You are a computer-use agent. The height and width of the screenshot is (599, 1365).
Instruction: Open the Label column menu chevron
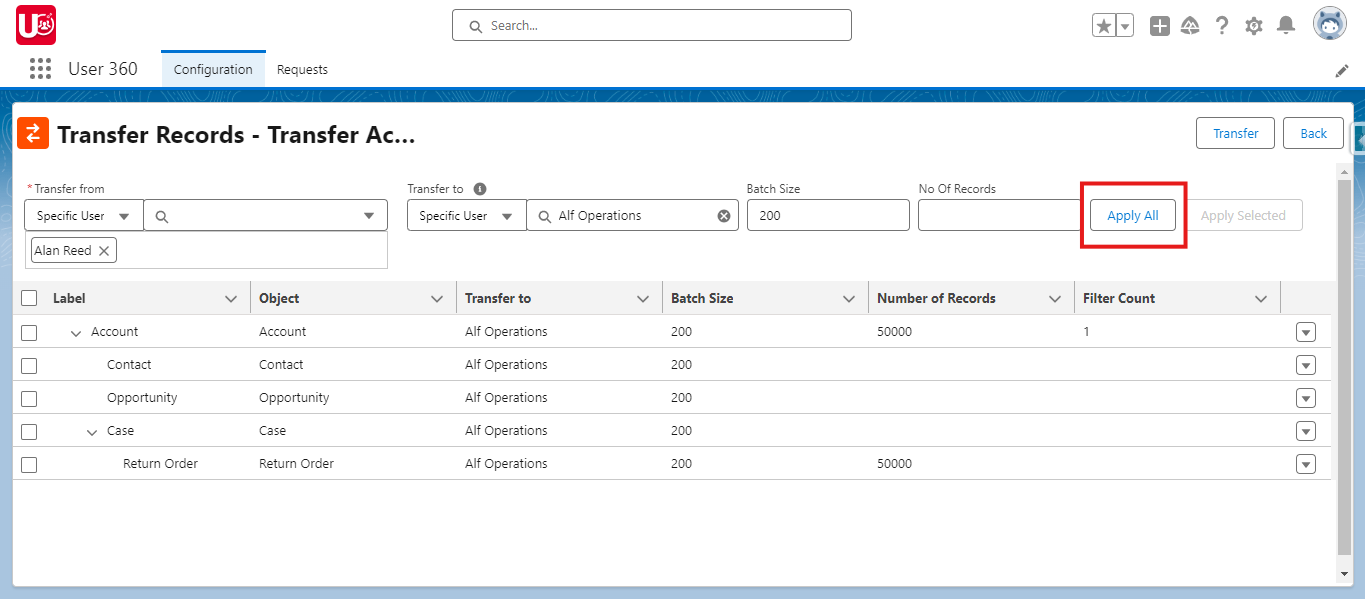[x=231, y=299]
